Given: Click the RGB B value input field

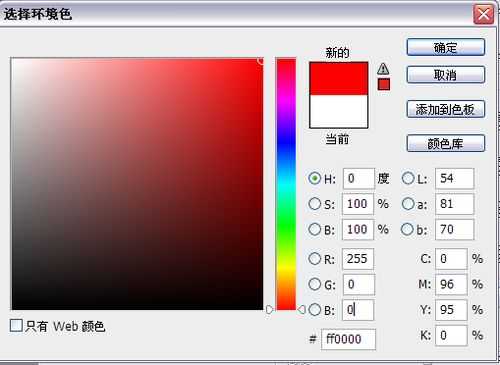Looking at the screenshot, I should [358, 310].
